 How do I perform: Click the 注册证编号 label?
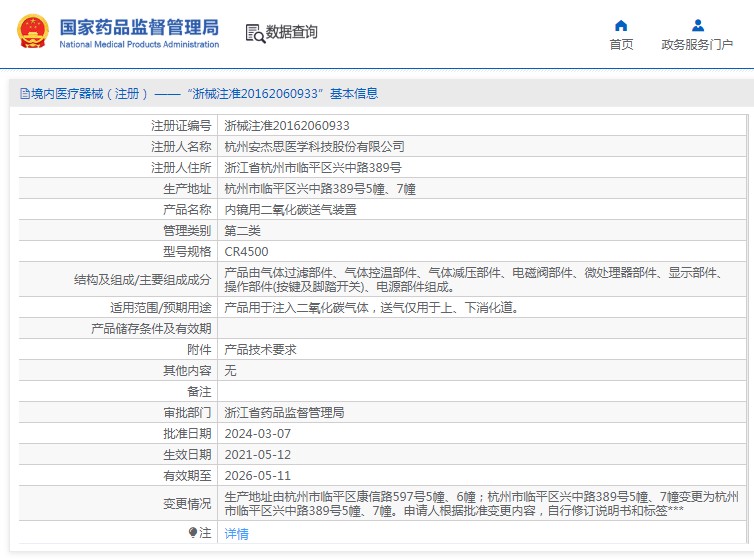coord(181,126)
